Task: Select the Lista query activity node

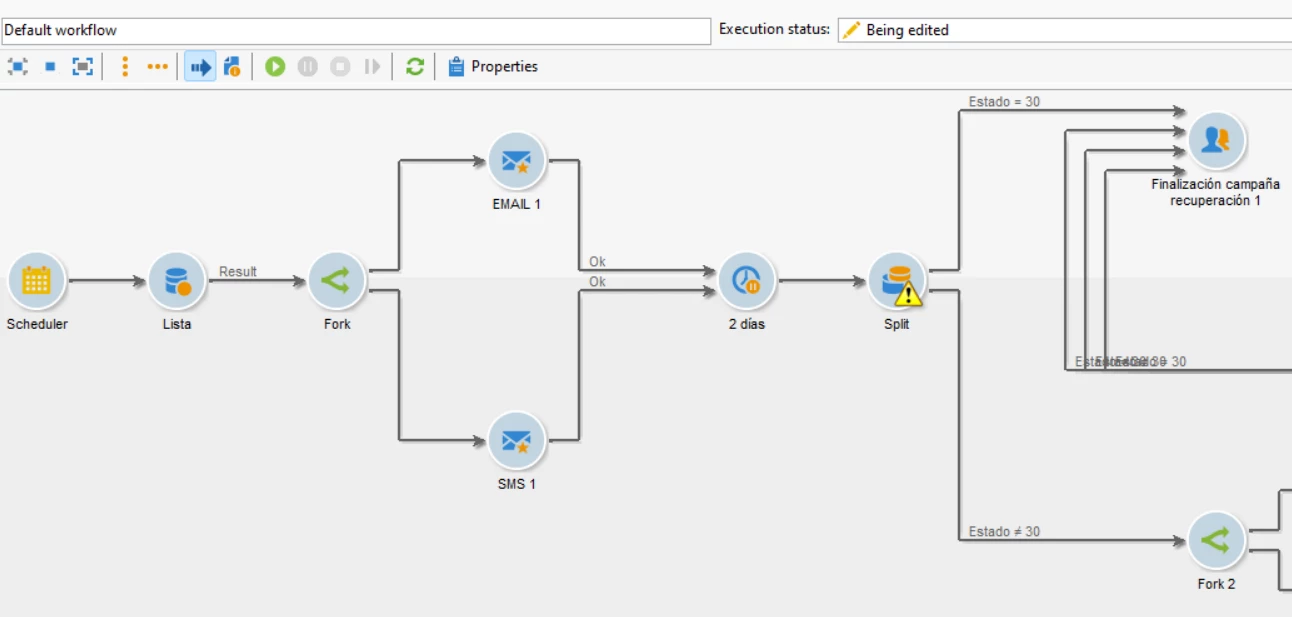Action: pyautogui.click(x=177, y=281)
